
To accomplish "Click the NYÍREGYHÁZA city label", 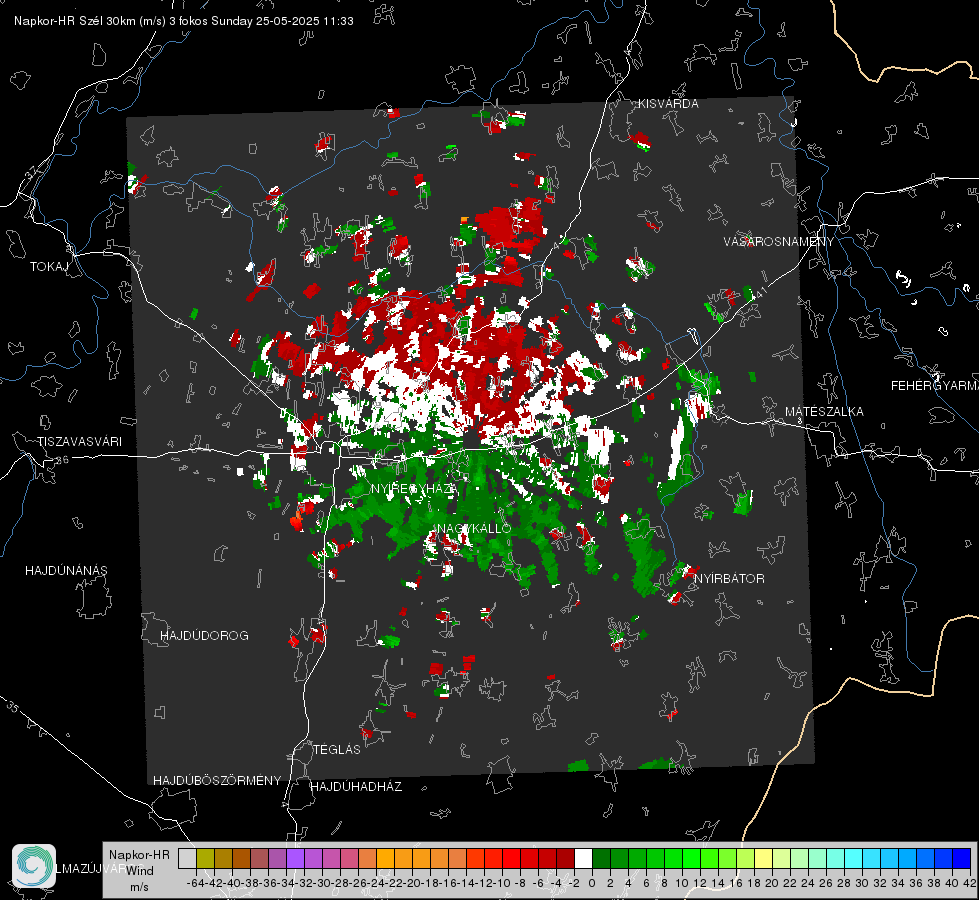I will (415, 489).
